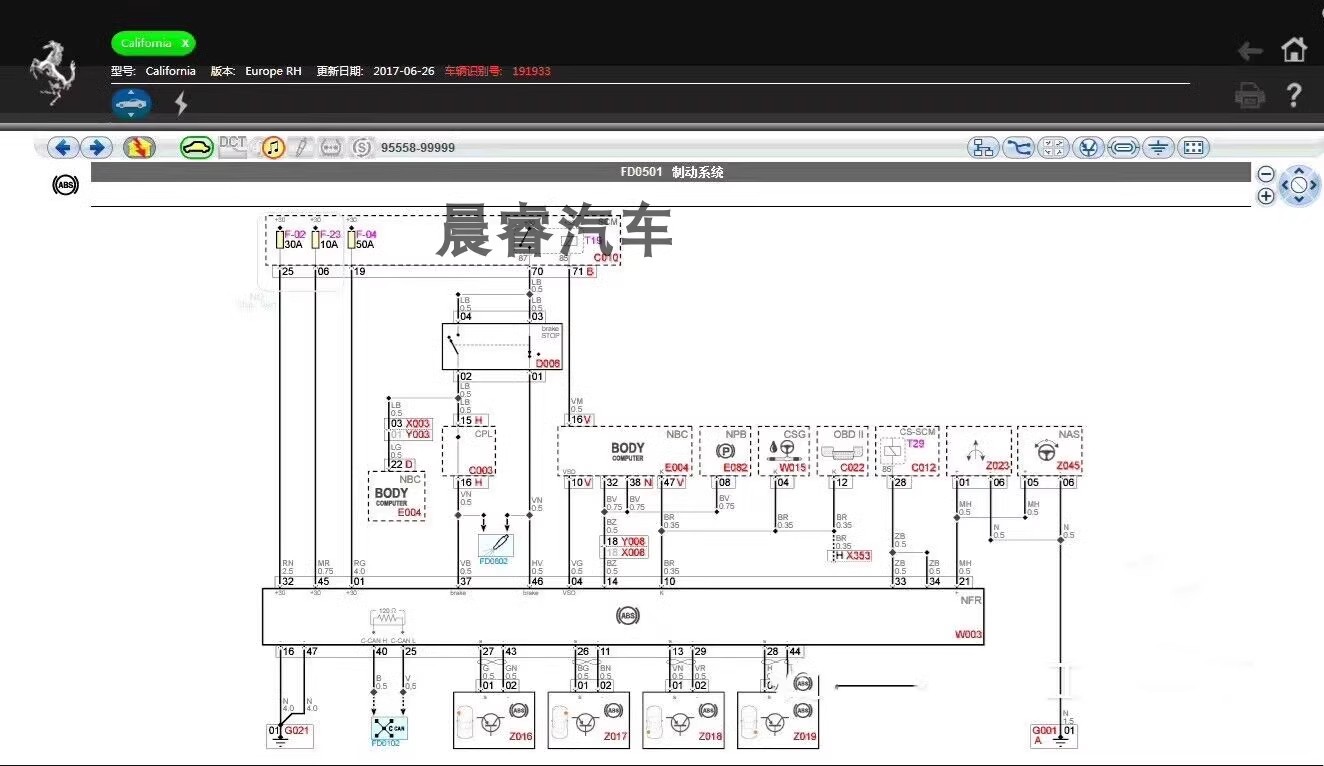This screenshot has width=1324, height=766.
Task: Click the Z017 wheel speed sensor
Action: (588, 720)
